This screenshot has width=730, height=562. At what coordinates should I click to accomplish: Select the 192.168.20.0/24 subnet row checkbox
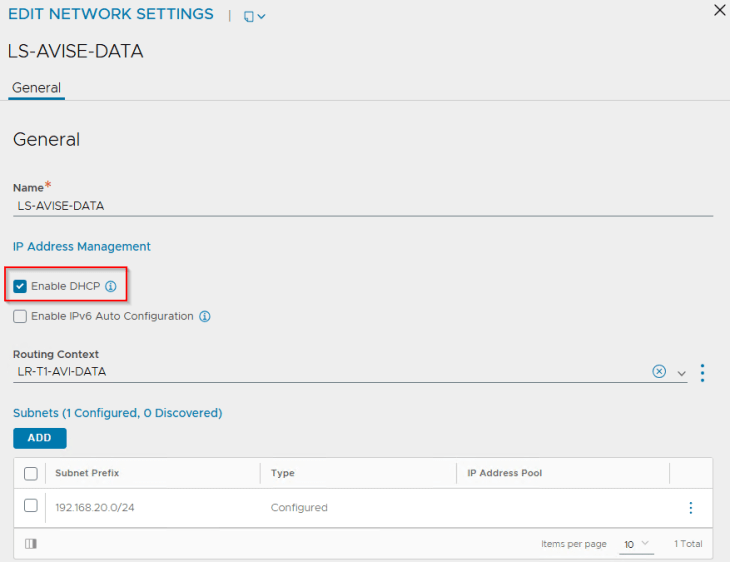[x=31, y=507]
